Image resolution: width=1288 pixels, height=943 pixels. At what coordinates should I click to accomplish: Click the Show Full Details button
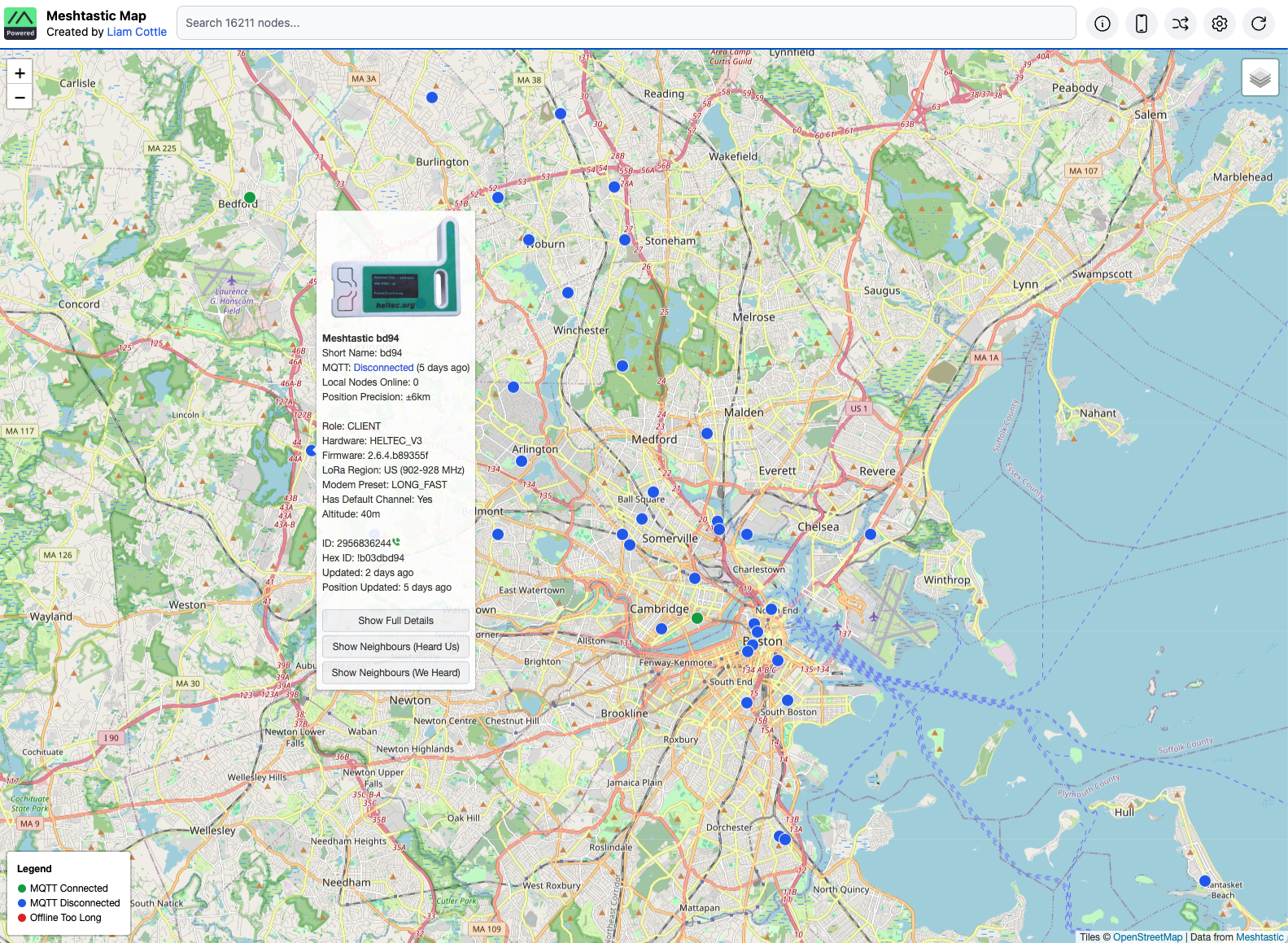tap(395, 621)
